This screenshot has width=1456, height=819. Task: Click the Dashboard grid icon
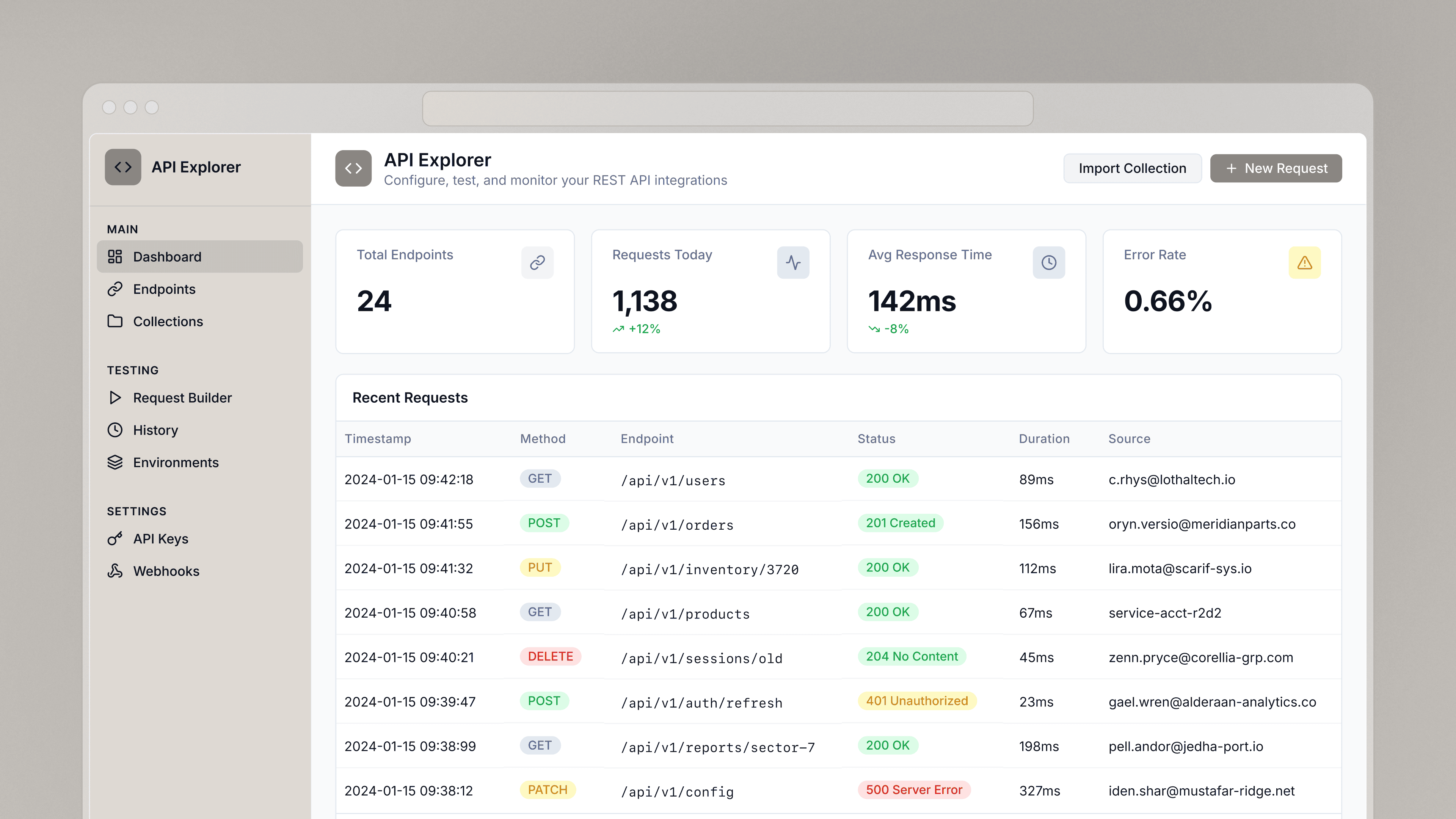pos(115,257)
